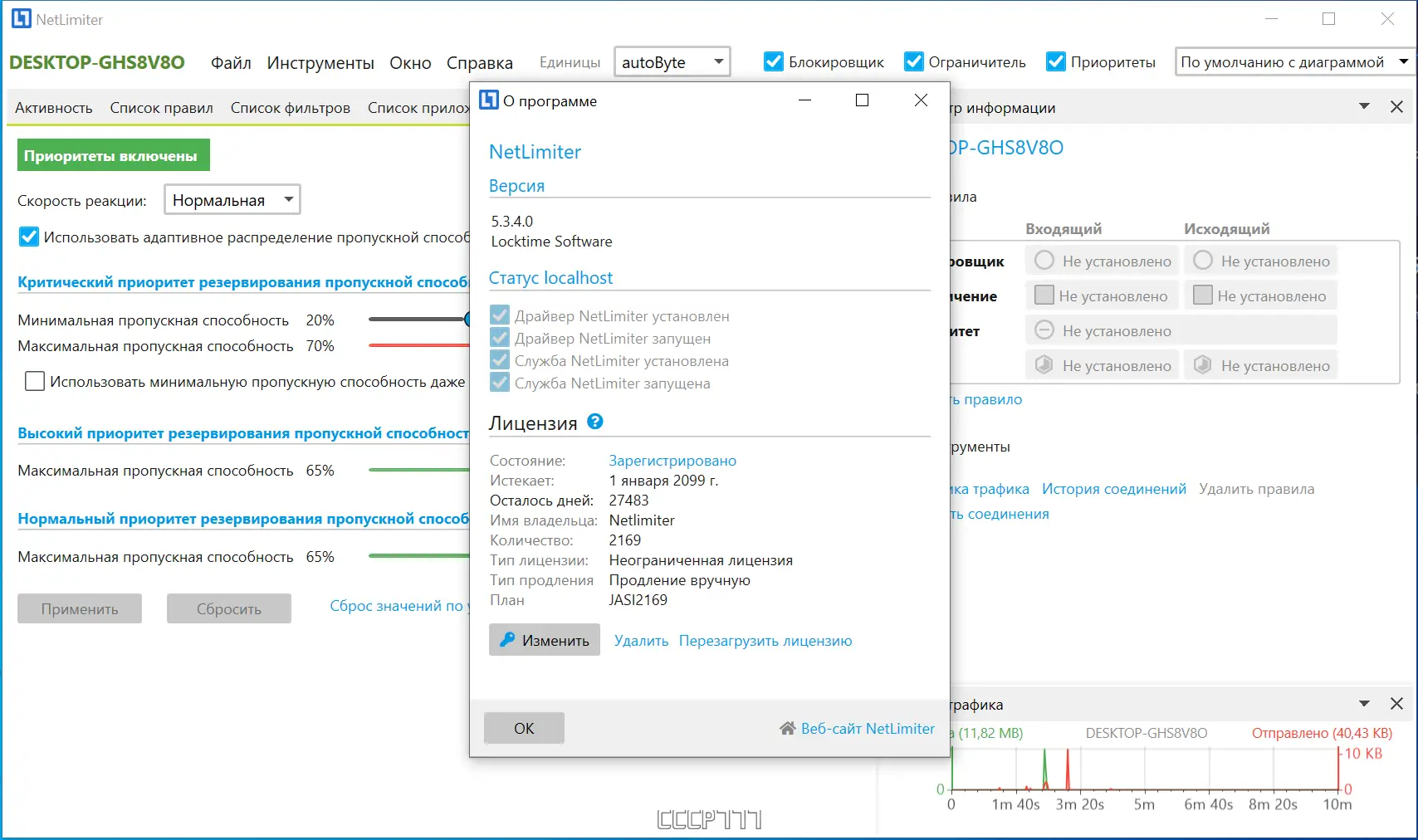Viewport: 1418px width, 840px height.
Task: Click the disabled Применить button
Action: point(80,608)
